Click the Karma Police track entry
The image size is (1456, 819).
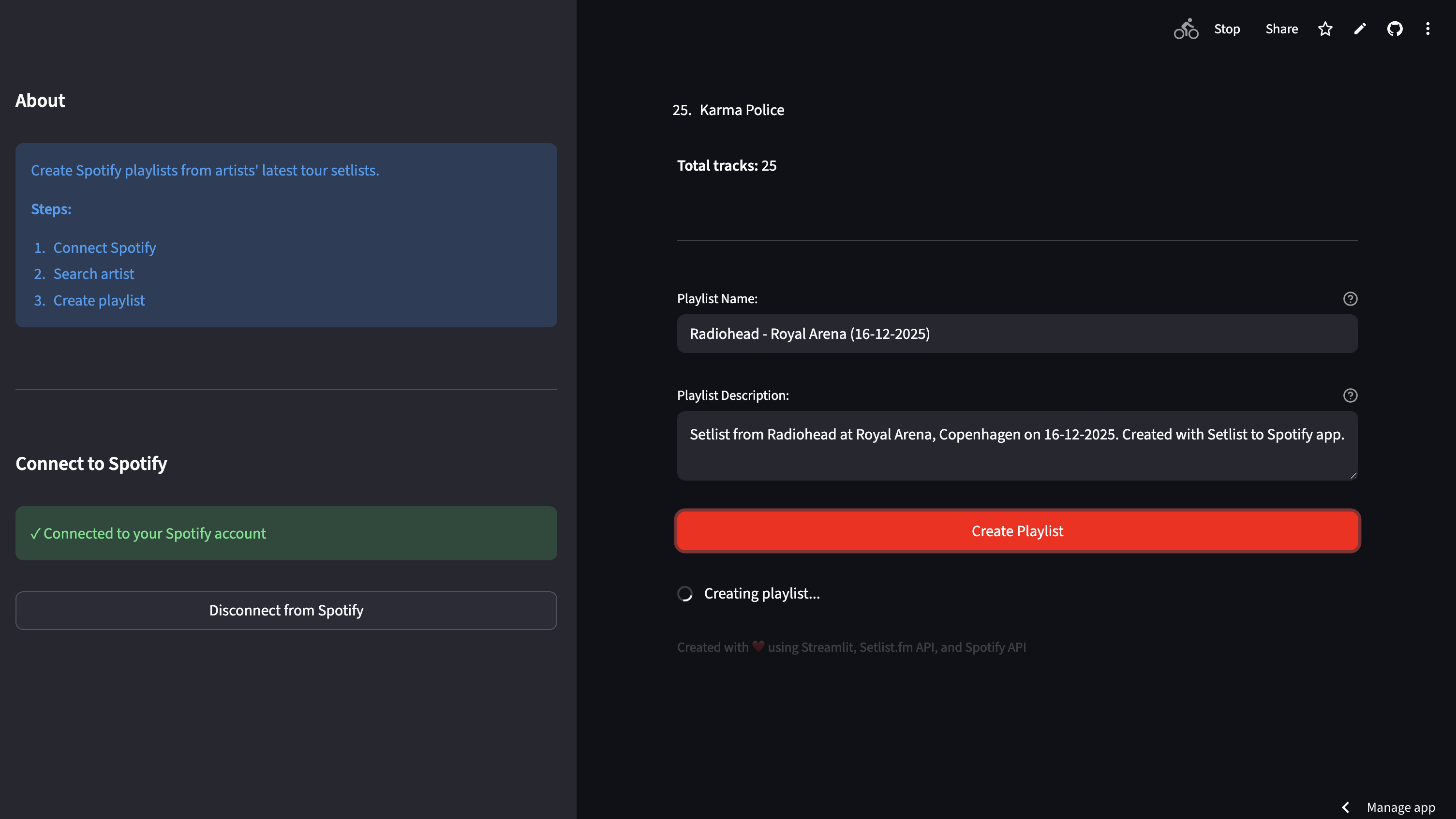pos(741,110)
